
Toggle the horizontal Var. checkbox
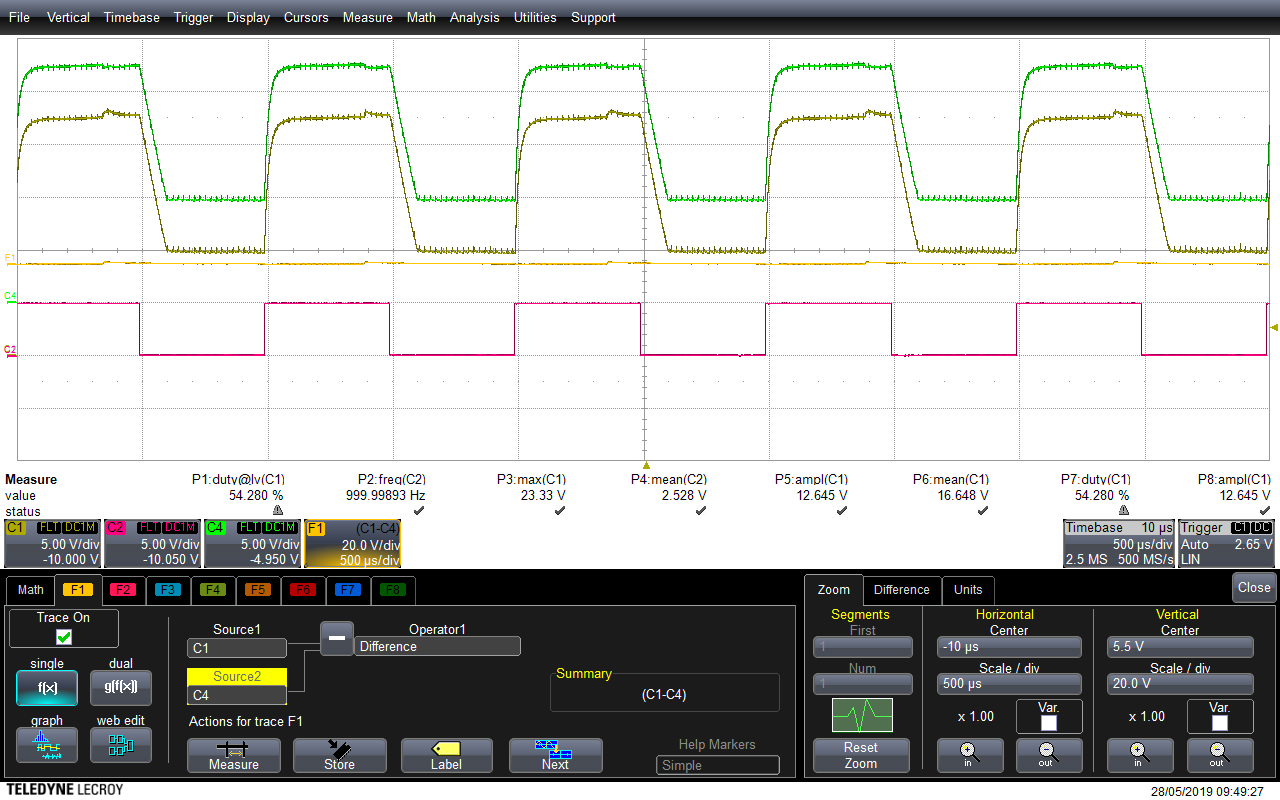(1048, 723)
